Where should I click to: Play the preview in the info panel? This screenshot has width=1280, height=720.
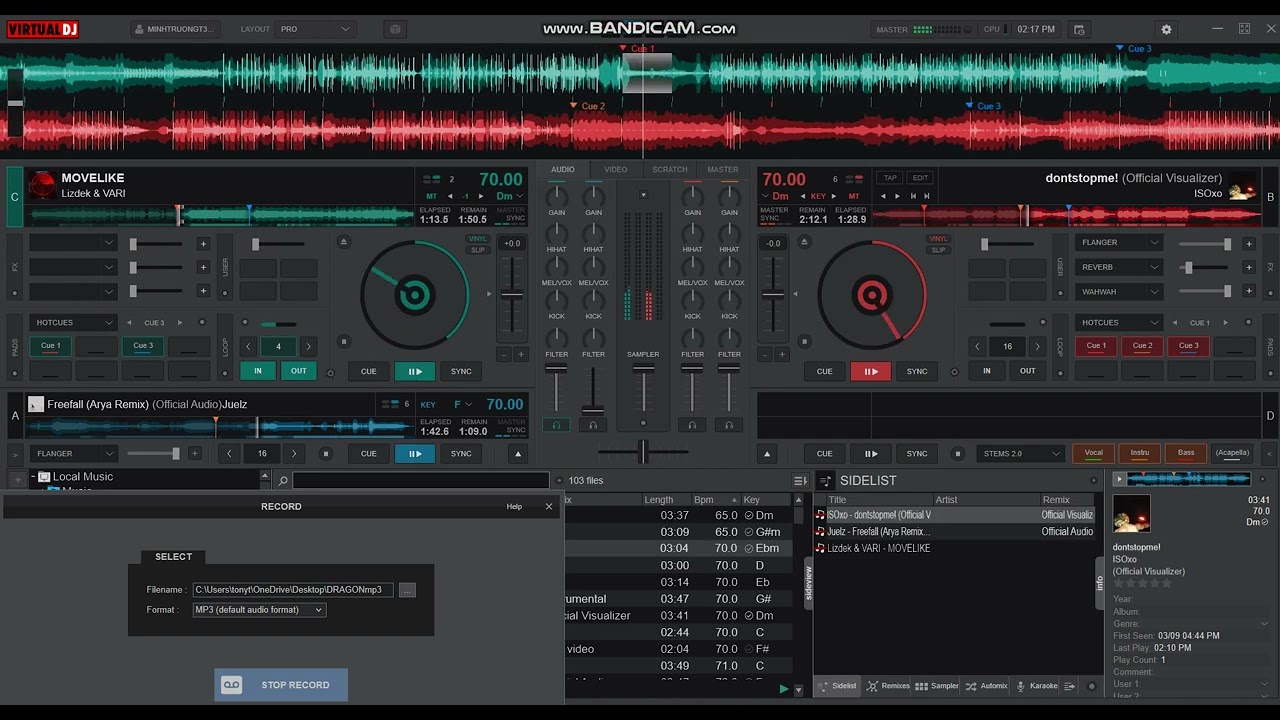point(1120,480)
